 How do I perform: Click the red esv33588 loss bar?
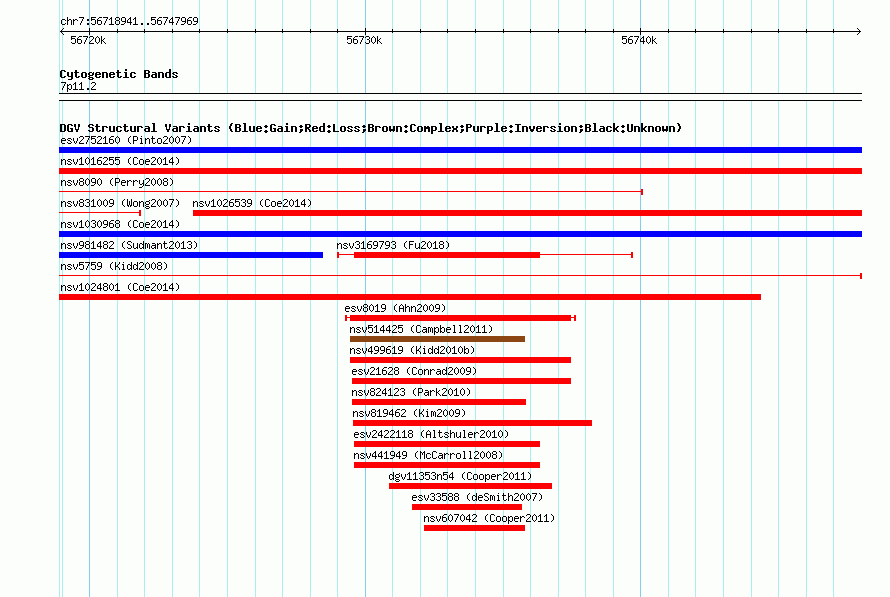tap(467, 507)
